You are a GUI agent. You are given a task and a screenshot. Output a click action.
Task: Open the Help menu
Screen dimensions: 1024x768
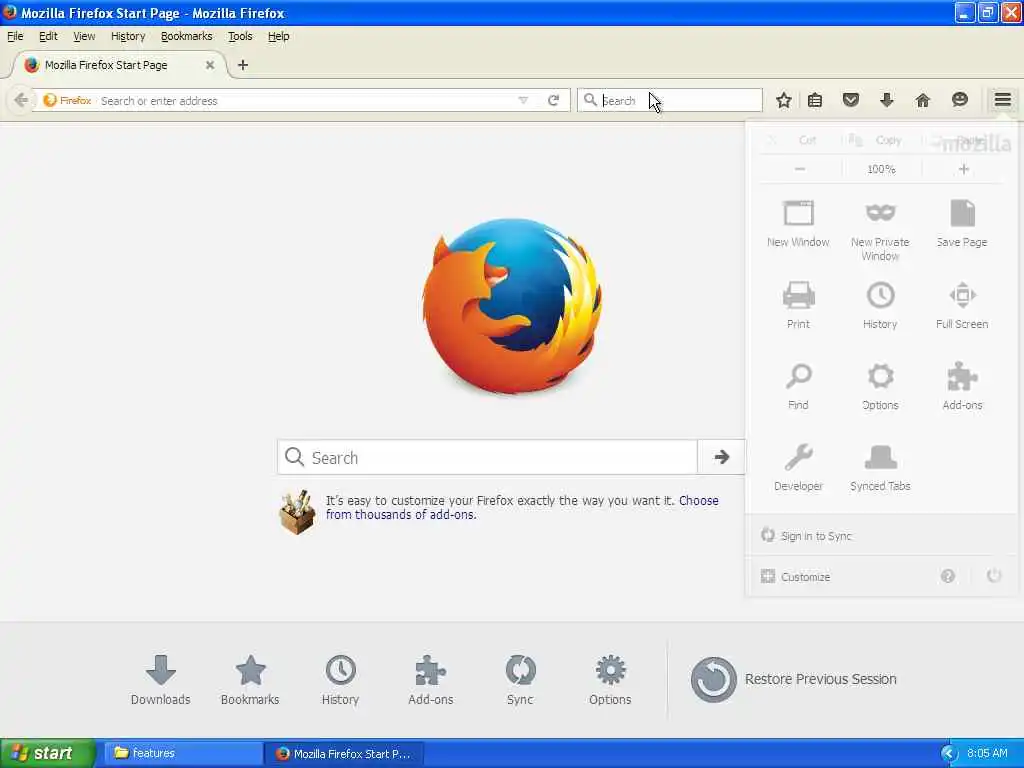point(278,37)
